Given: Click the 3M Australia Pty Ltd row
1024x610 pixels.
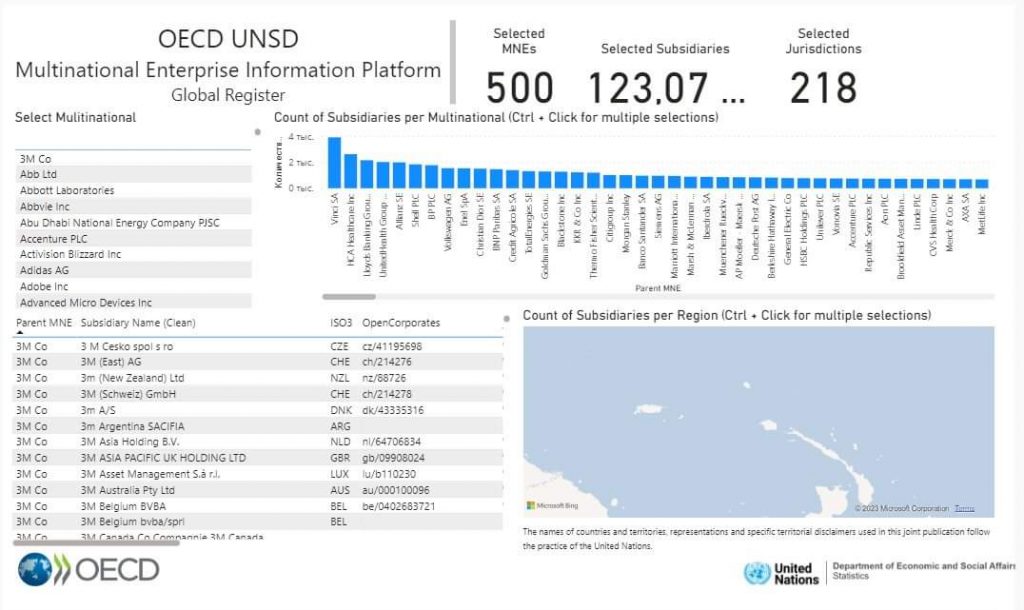Looking at the screenshot, I should click(x=258, y=490).
